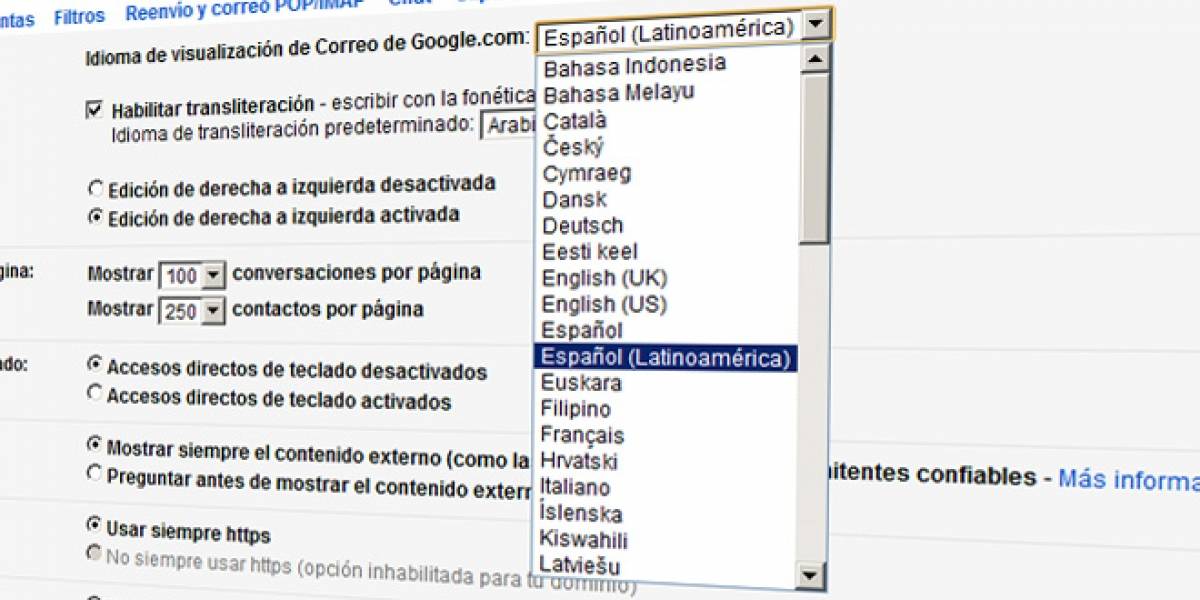
Task: Choose English (US) from language list
Action: (604, 304)
